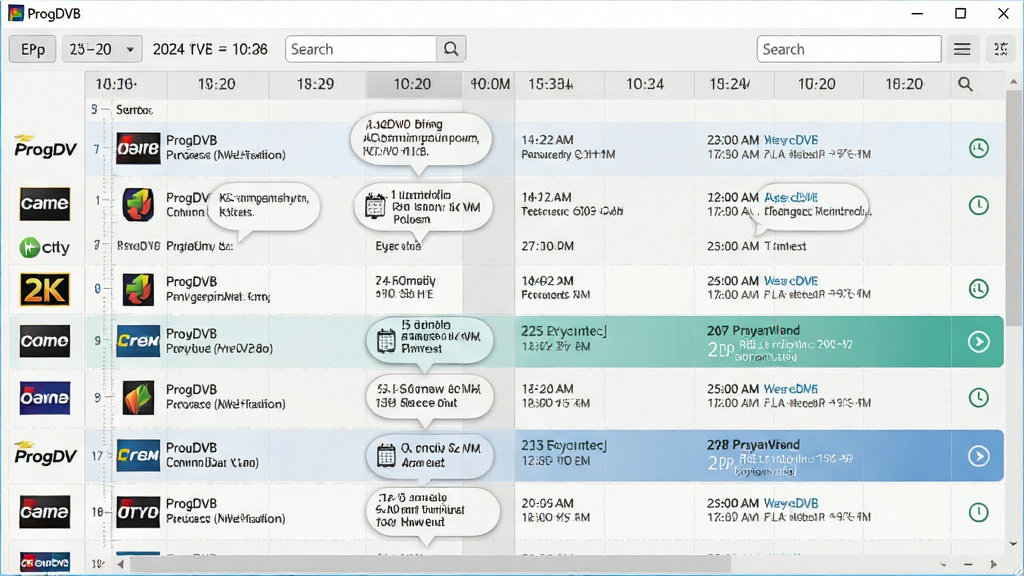Click the grid icon right of the hamburger menu
Image resolution: width=1024 pixels, height=576 pixels.
click(x=1000, y=49)
